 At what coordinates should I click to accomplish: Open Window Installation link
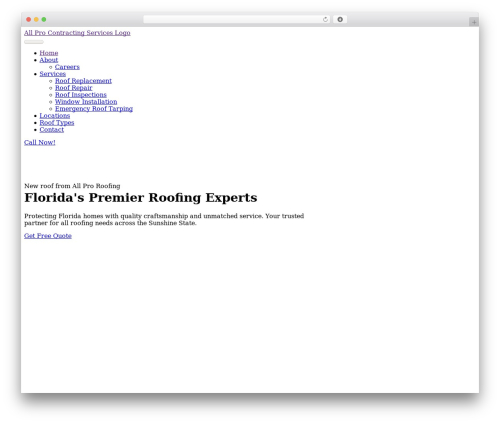(x=86, y=102)
